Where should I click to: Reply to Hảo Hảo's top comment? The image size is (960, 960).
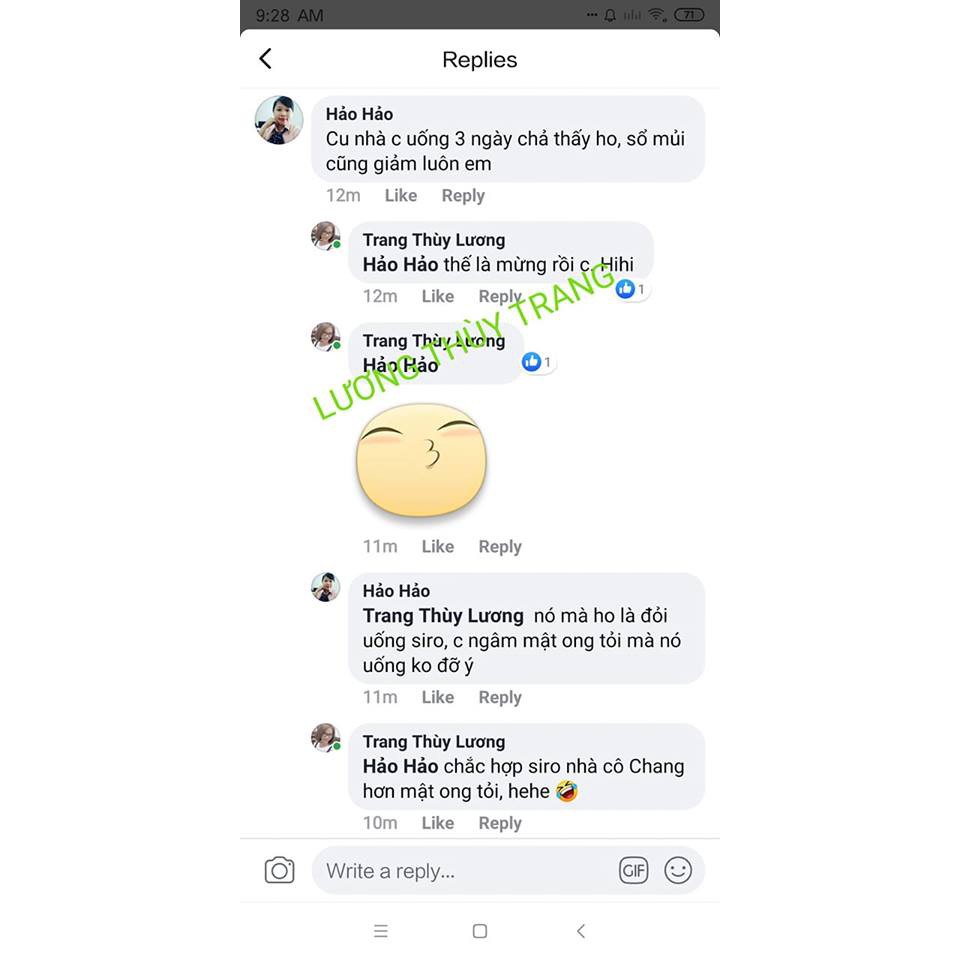463,196
